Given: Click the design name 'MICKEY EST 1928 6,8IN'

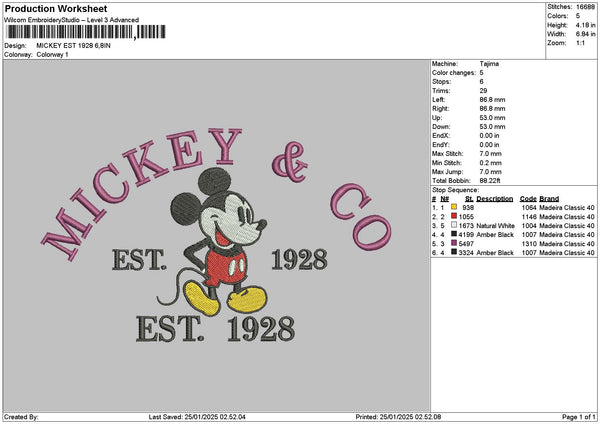Looking at the screenshot, I should point(73,46).
